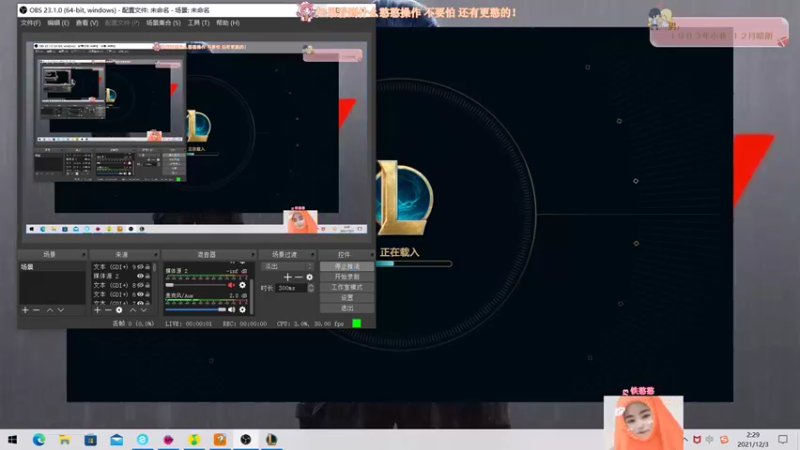Add a new source with the plus icon
Screen dimensions: 800x450
pyautogui.click(x=97, y=310)
